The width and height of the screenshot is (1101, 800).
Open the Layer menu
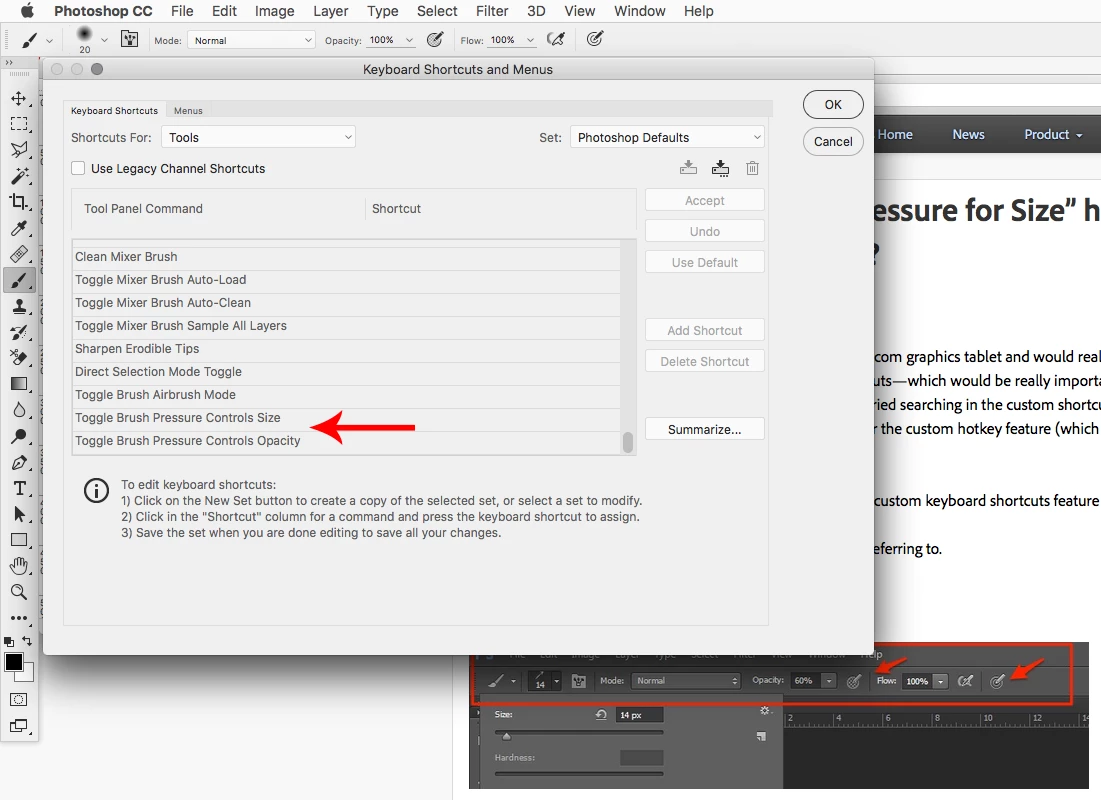(330, 11)
